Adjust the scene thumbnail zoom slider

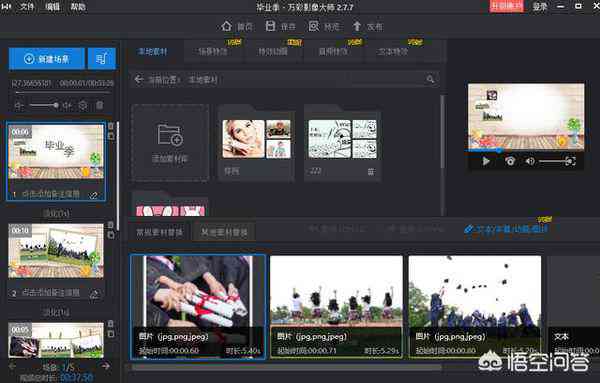pos(43,105)
